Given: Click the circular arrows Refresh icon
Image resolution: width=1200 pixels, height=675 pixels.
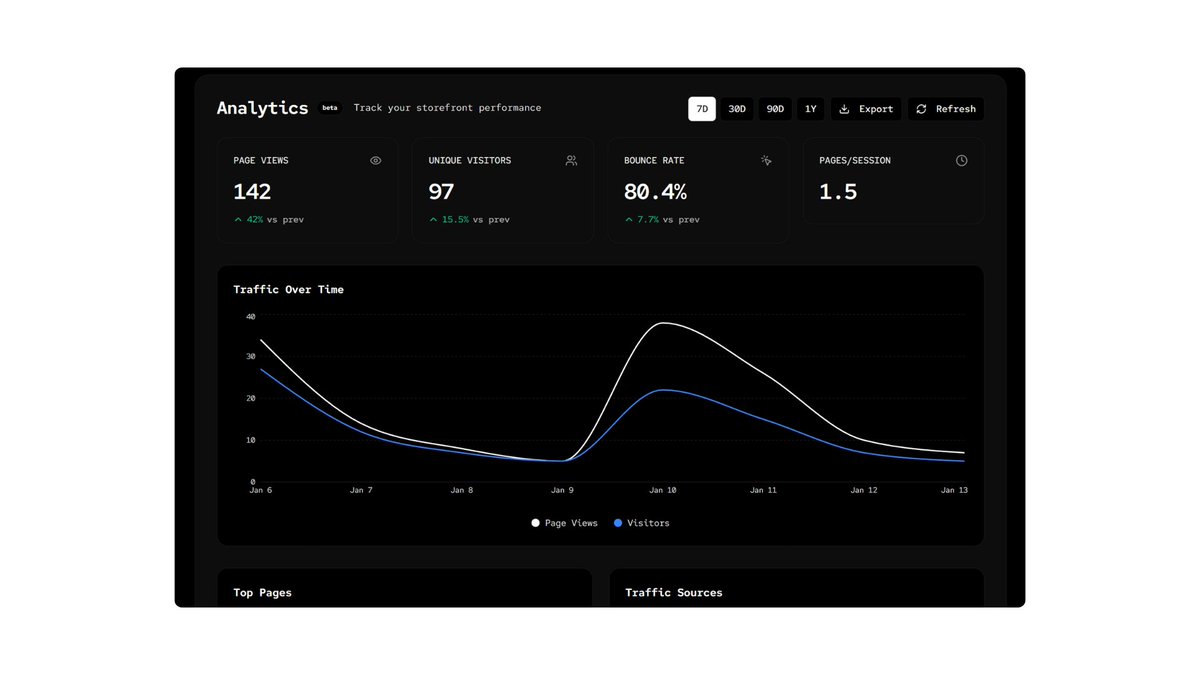Looking at the screenshot, I should 921,109.
